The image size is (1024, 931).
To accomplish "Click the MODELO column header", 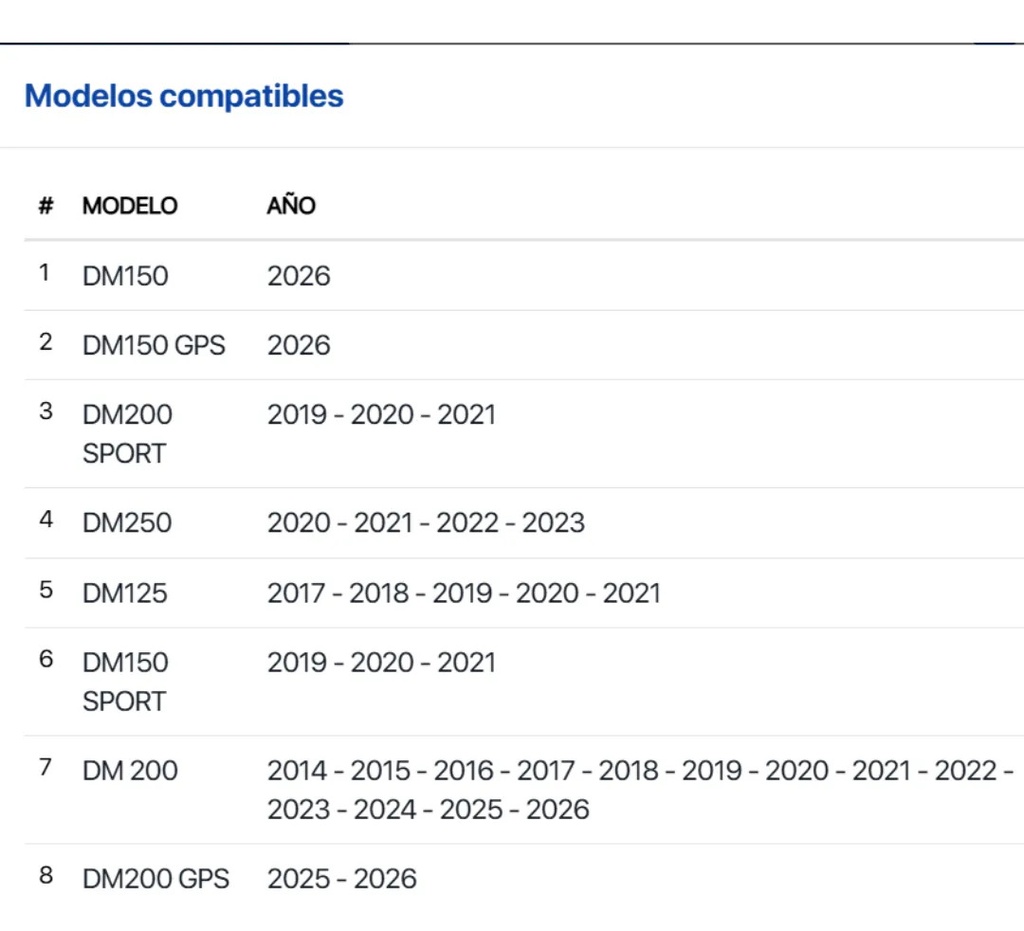I will pyautogui.click(x=130, y=206).
